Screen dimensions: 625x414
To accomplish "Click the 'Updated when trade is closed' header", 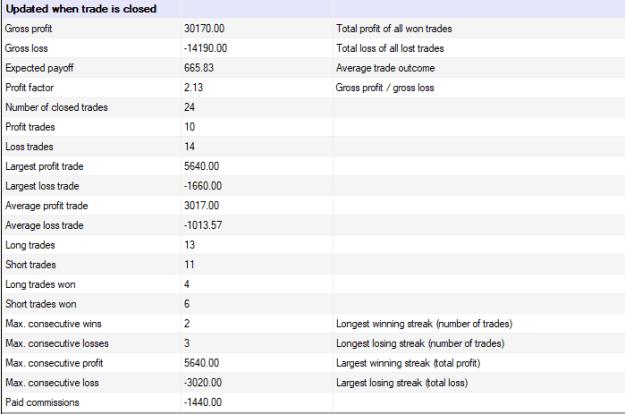I will click(81, 9).
